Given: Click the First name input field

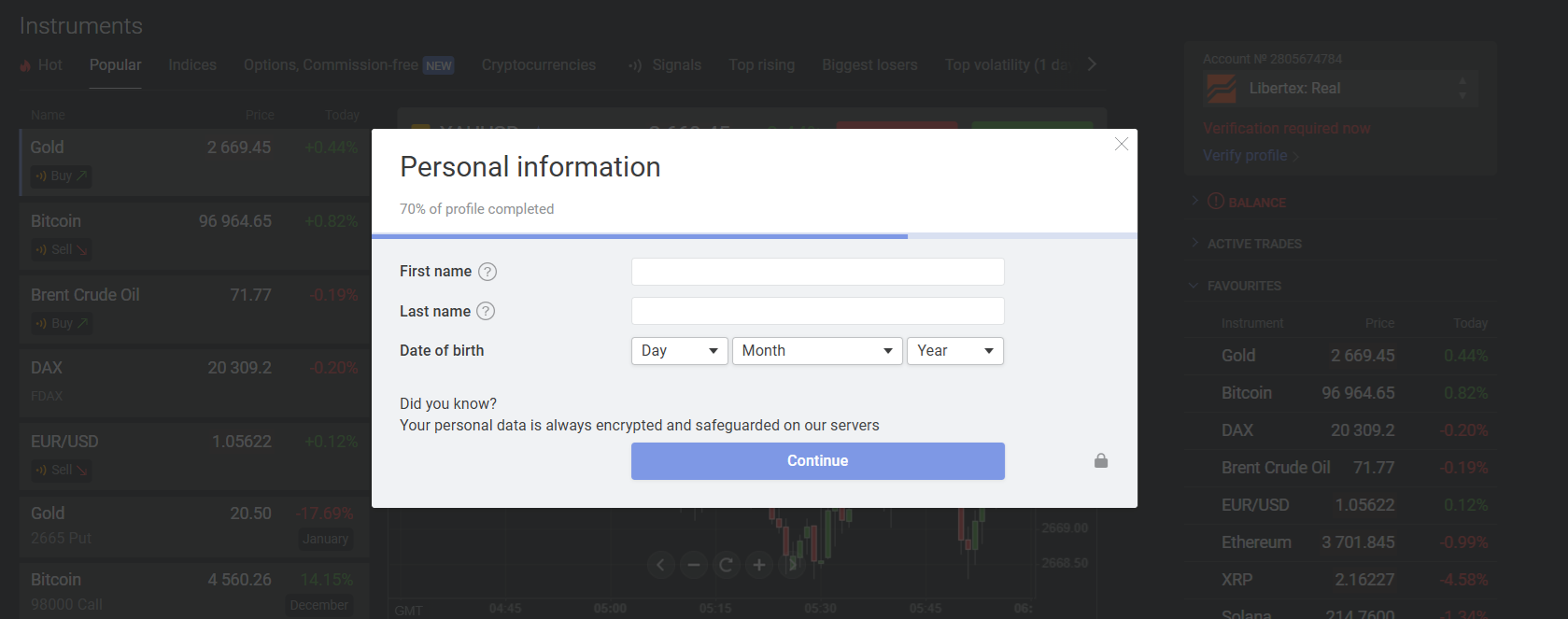Looking at the screenshot, I should click(818, 272).
